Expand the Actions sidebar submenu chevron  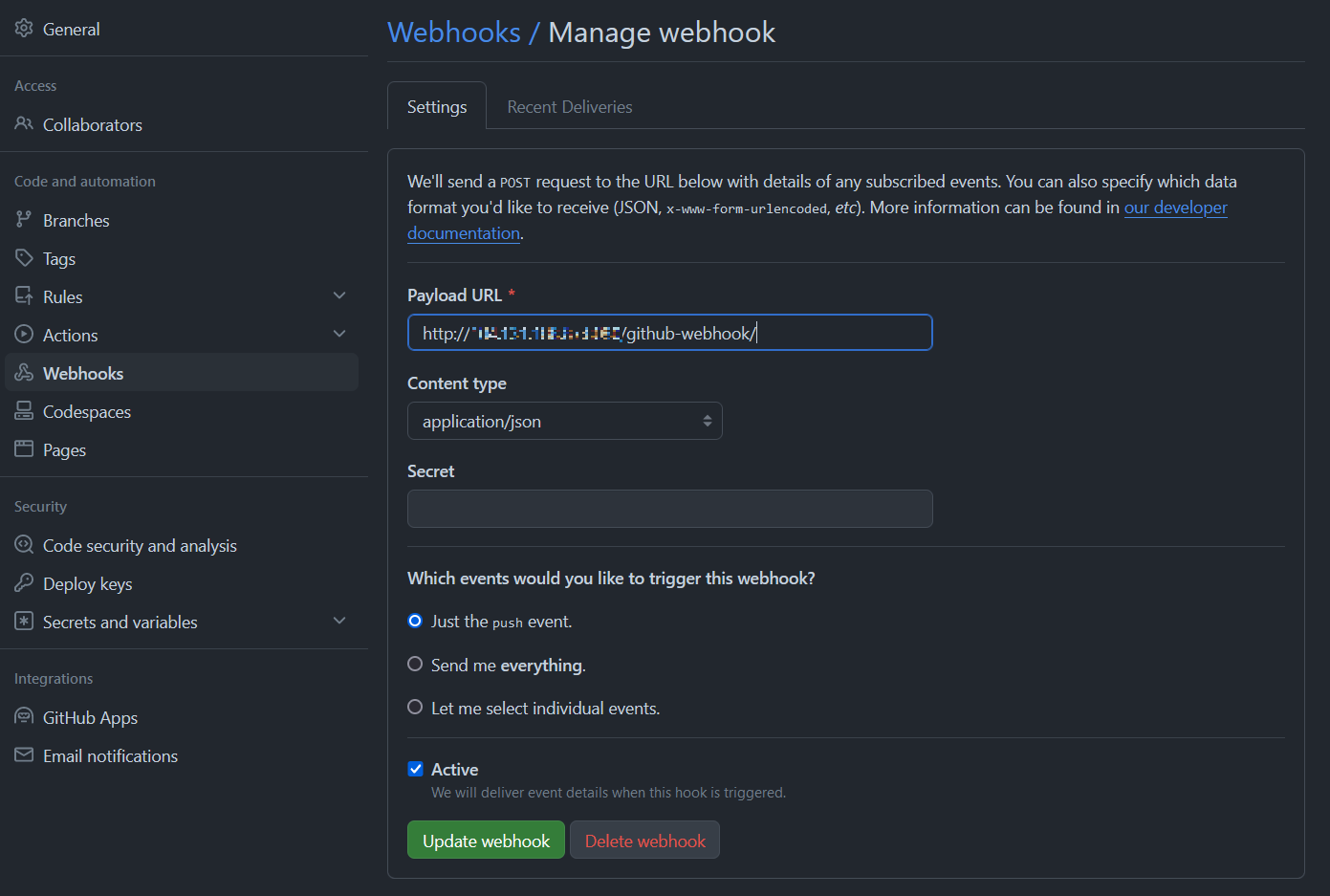[x=339, y=334]
